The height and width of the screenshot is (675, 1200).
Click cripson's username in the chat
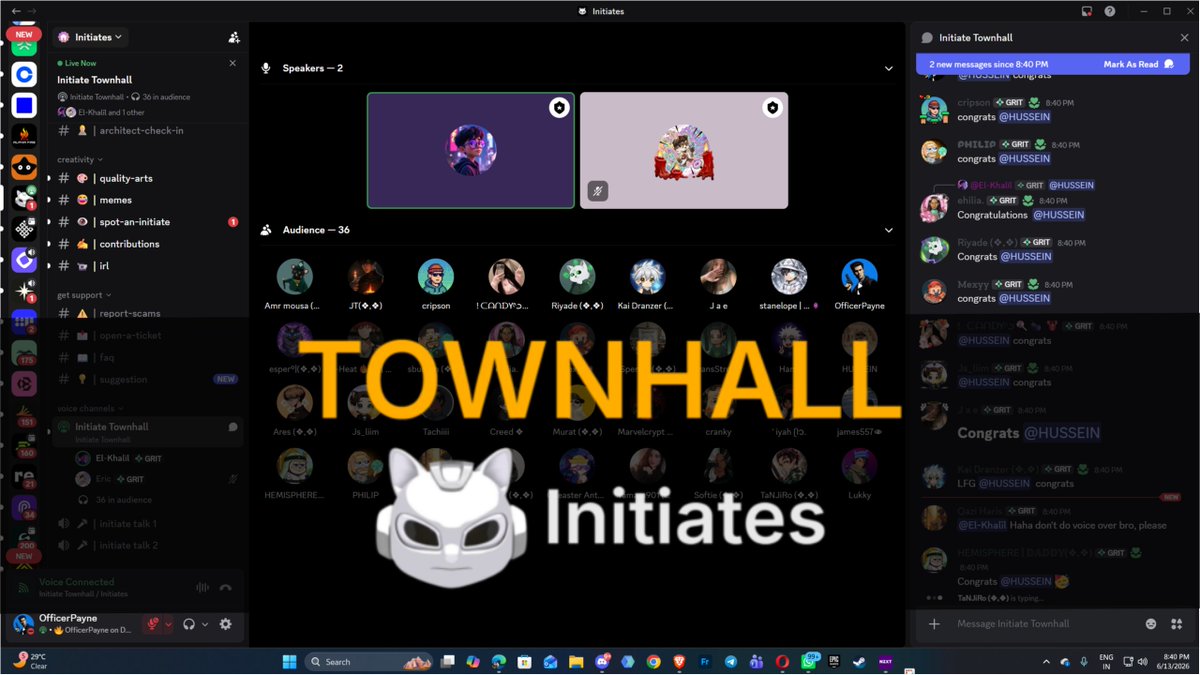pos(973,102)
